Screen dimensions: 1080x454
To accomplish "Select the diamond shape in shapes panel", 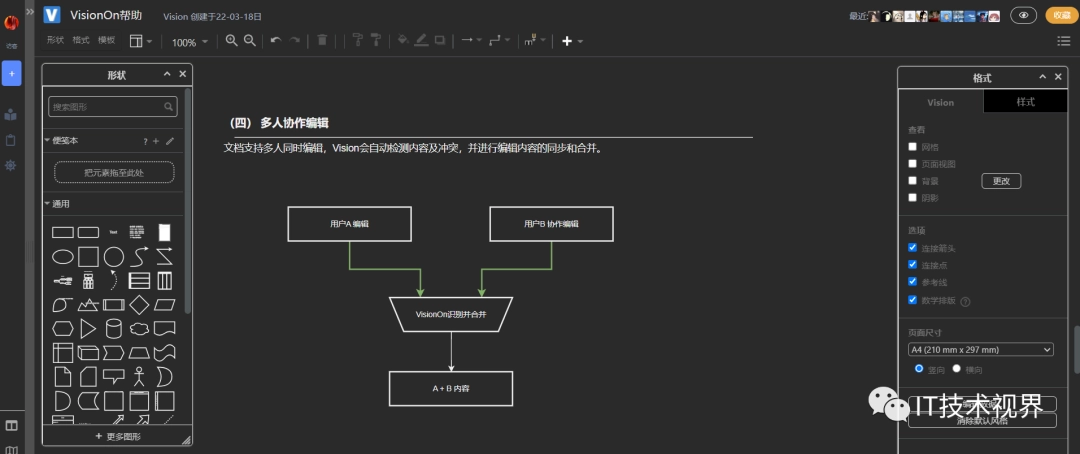I will tap(139, 304).
